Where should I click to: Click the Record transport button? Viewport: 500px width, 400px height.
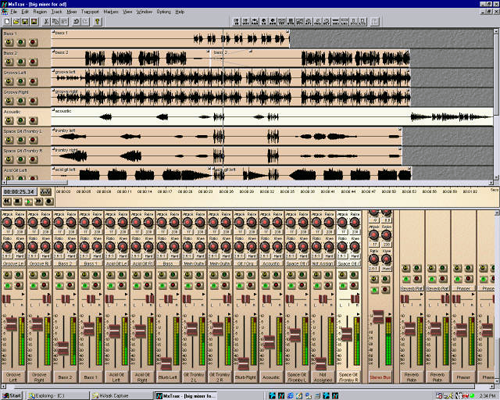coord(49,201)
